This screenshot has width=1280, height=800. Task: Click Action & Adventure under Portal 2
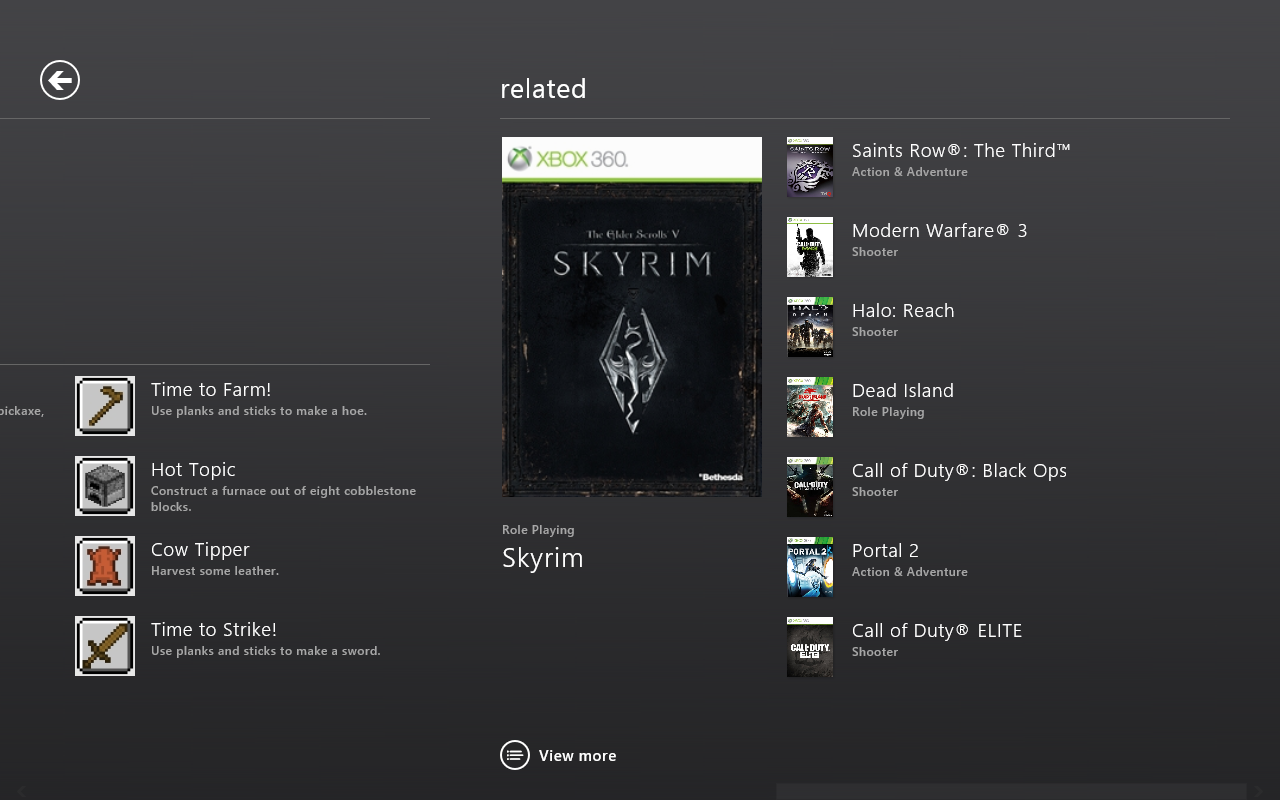[x=910, y=572]
